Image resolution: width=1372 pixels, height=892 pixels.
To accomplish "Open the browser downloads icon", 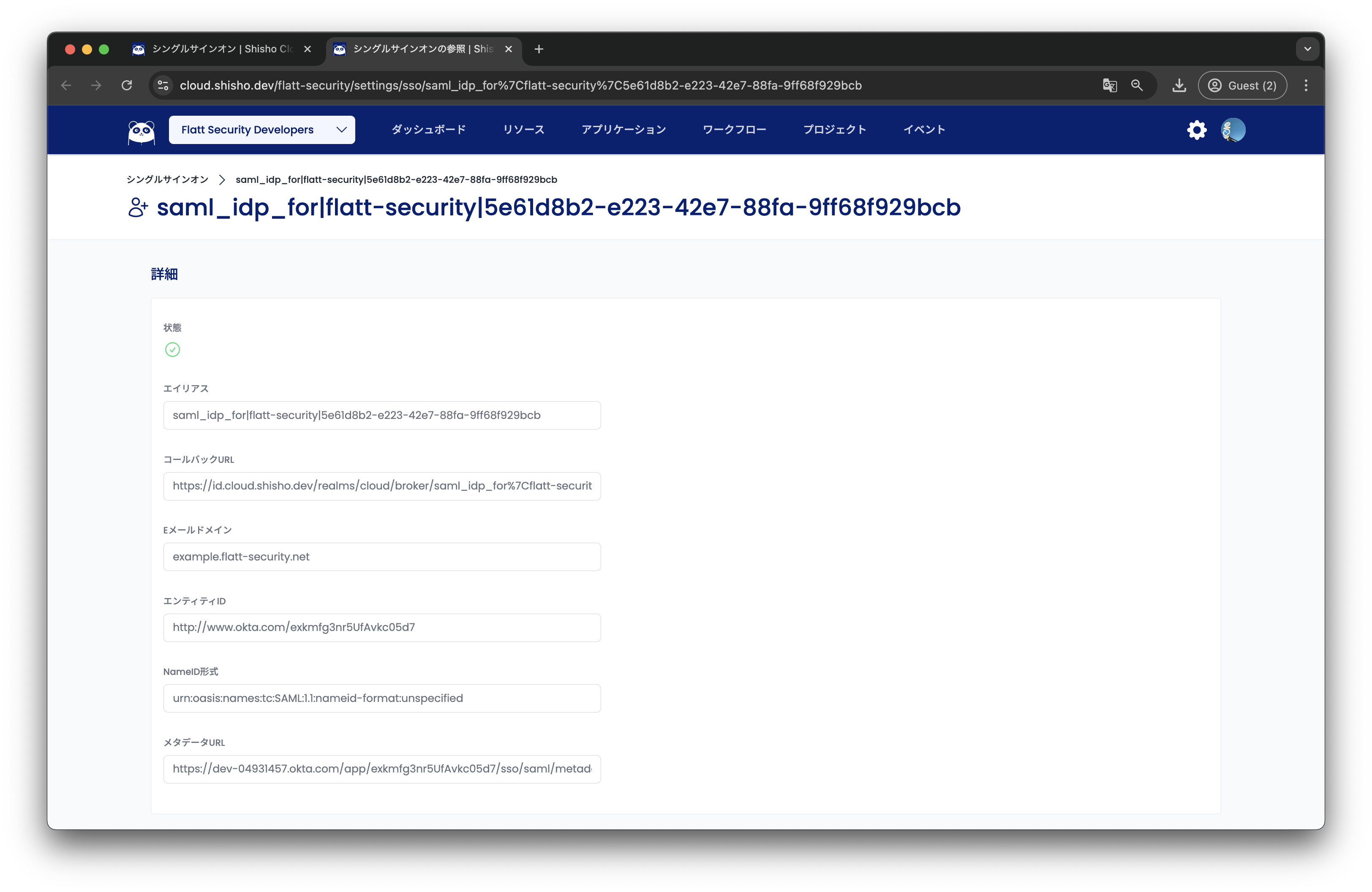I will point(1179,86).
